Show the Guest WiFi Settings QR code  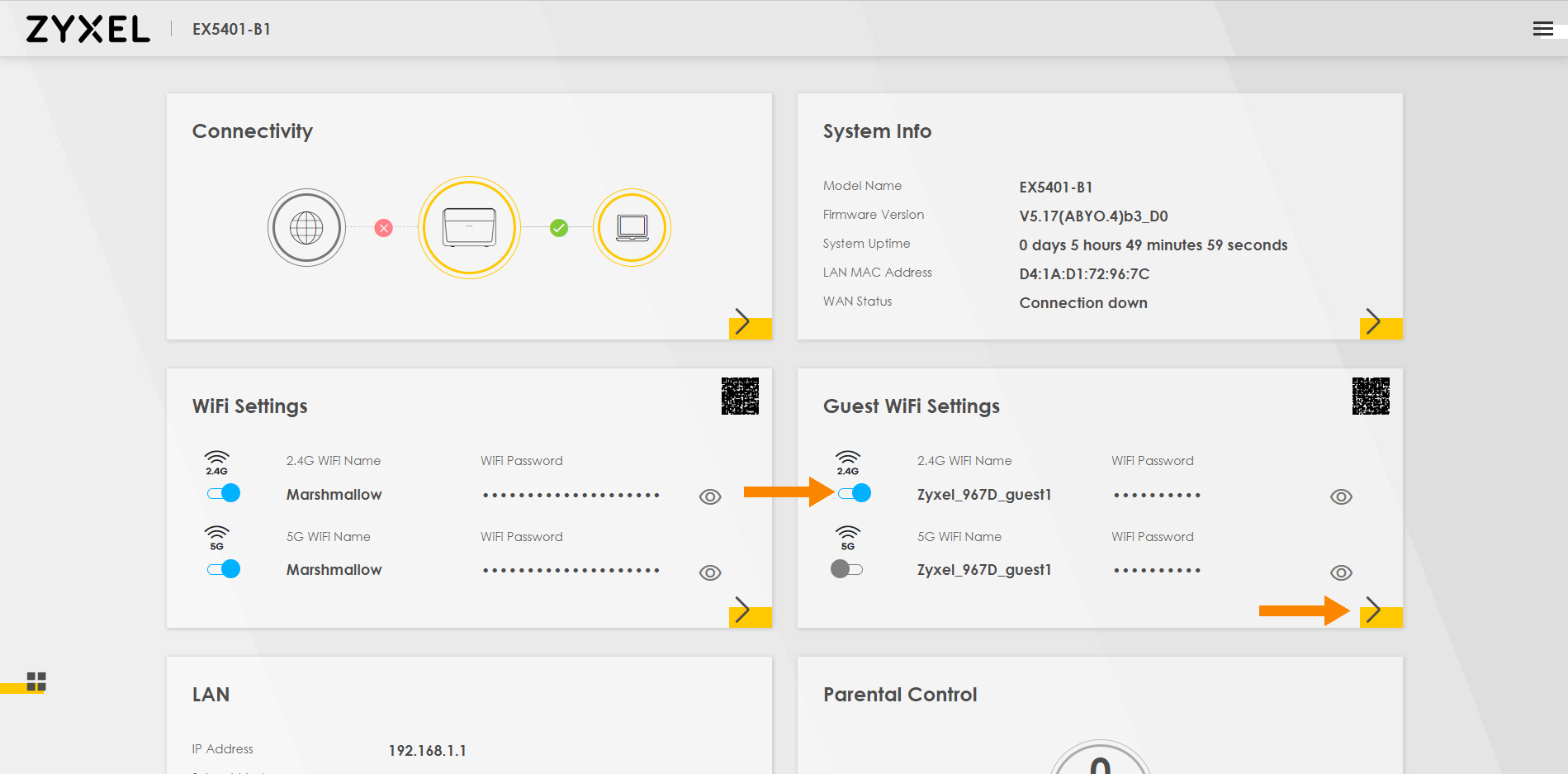click(x=1371, y=396)
